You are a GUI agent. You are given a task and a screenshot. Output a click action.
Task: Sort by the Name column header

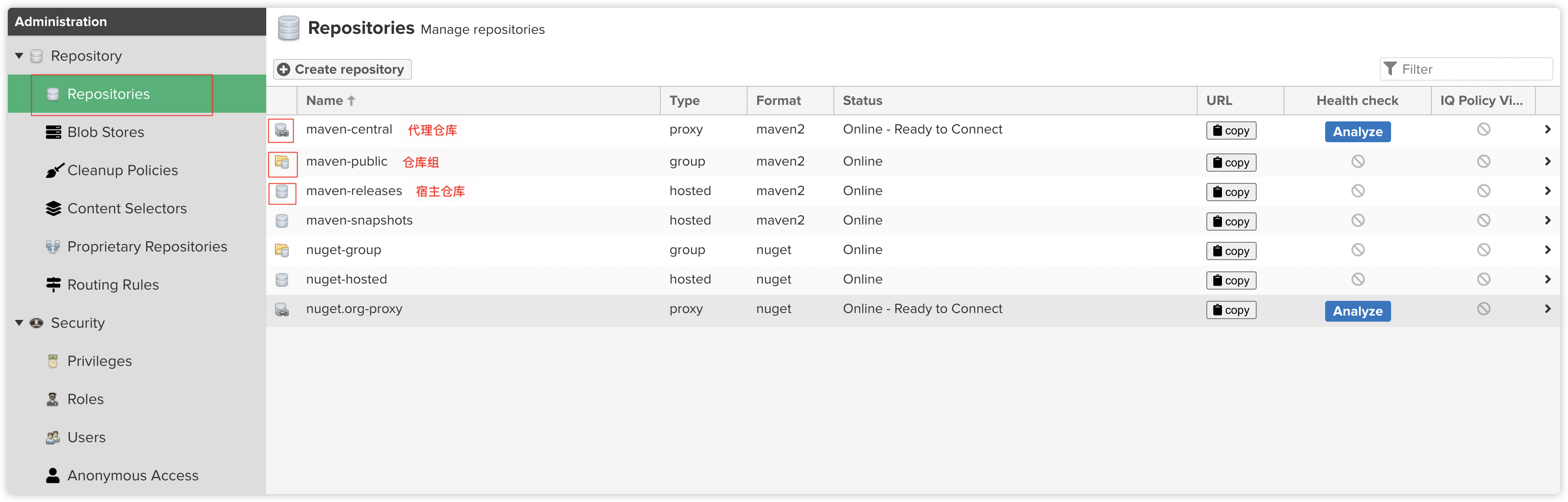pos(478,101)
